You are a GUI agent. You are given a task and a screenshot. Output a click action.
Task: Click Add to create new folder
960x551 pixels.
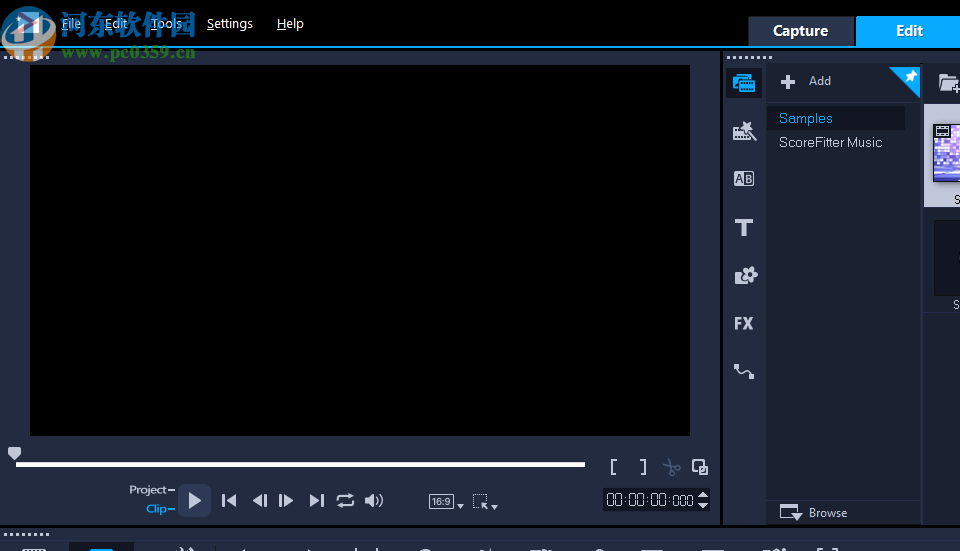point(806,81)
